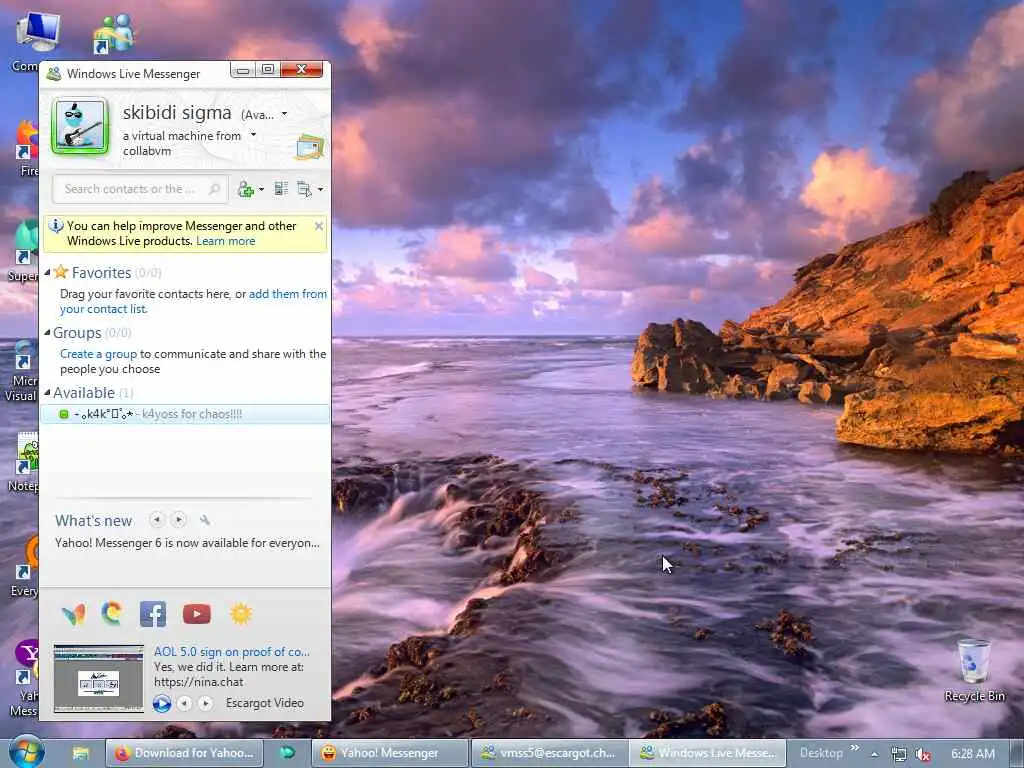The height and width of the screenshot is (768, 1024).
Task: Click the muted volume tray icon
Action: [x=923, y=754]
